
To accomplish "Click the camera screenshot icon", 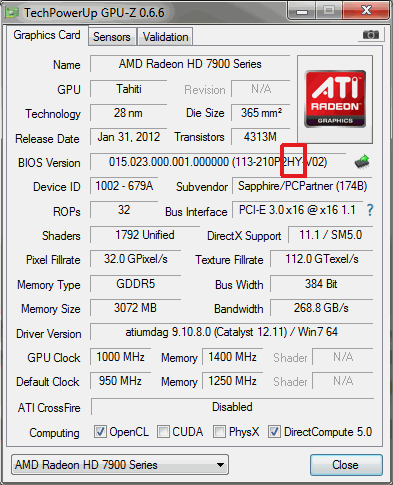I will pyautogui.click(x=370, y=34).
